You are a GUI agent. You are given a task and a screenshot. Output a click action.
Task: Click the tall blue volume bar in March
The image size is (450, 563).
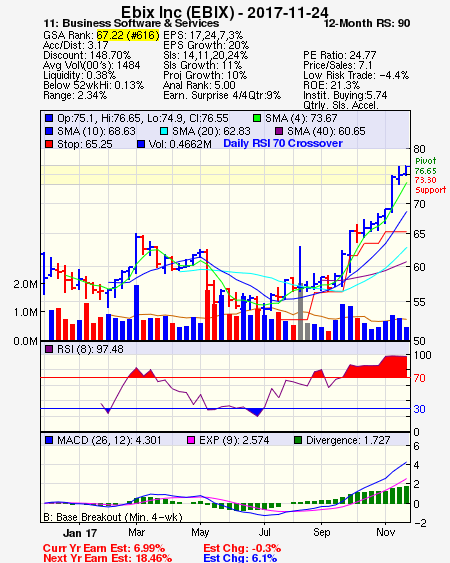tap(136, 312)
